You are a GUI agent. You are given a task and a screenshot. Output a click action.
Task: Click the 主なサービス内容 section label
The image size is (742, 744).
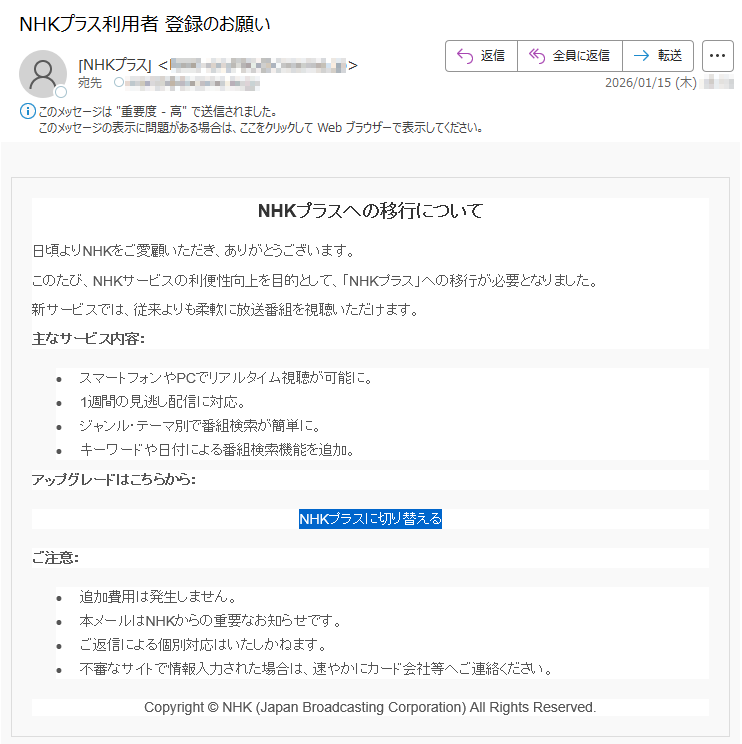click(89, 339)
